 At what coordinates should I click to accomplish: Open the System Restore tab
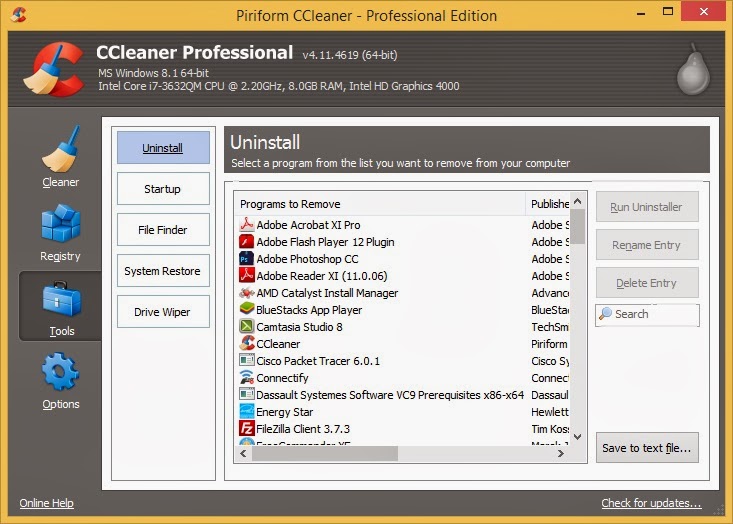click(163, 271)
